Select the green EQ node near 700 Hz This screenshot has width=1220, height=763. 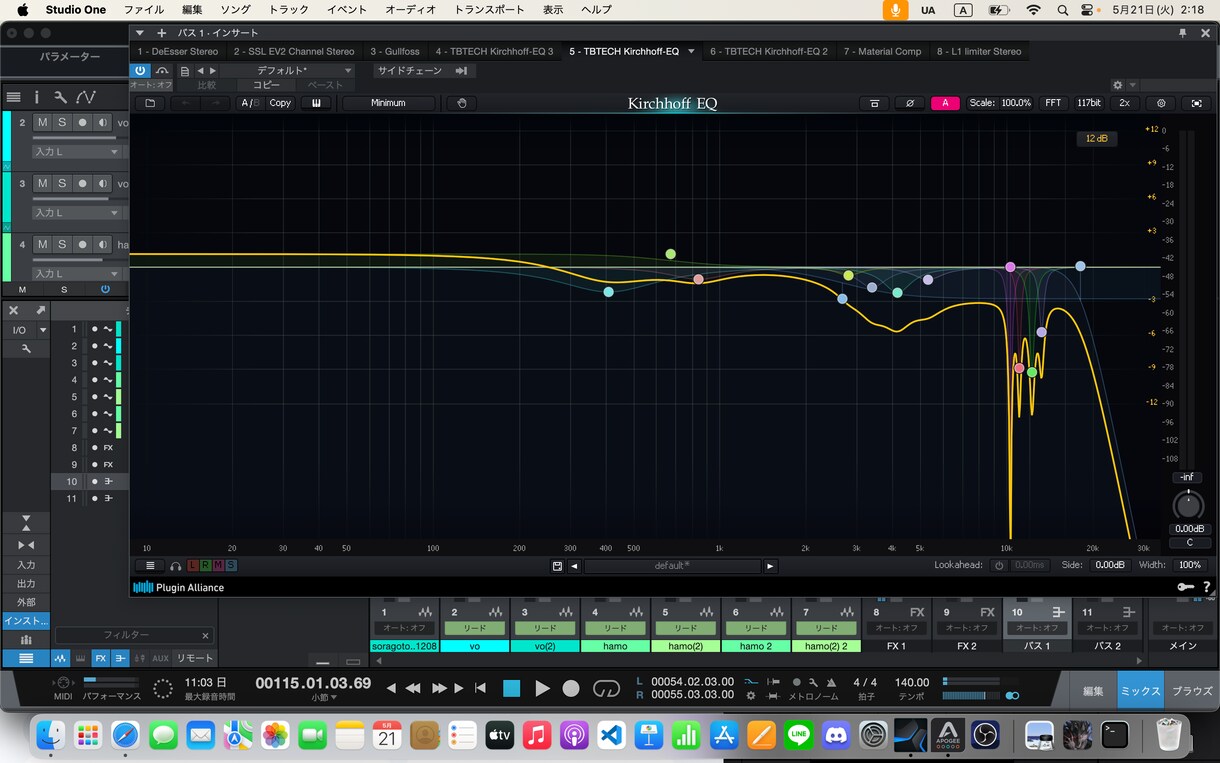tap(670, 254)
